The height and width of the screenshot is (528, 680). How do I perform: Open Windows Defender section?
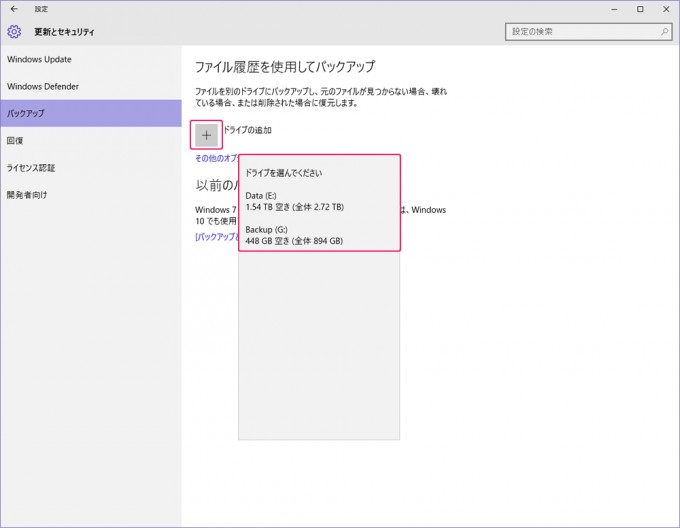(x=91, y=86)
